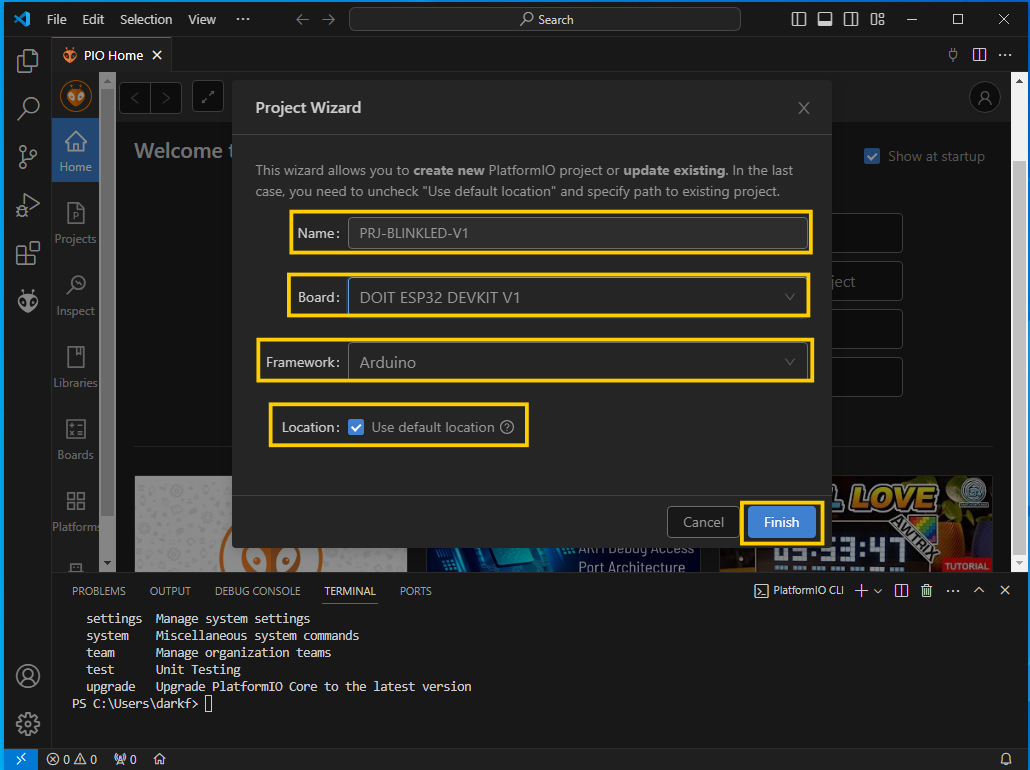Uncheck Use default location checkbox
This screenshot has height=770, width=1030.
[x=356, y=427]
